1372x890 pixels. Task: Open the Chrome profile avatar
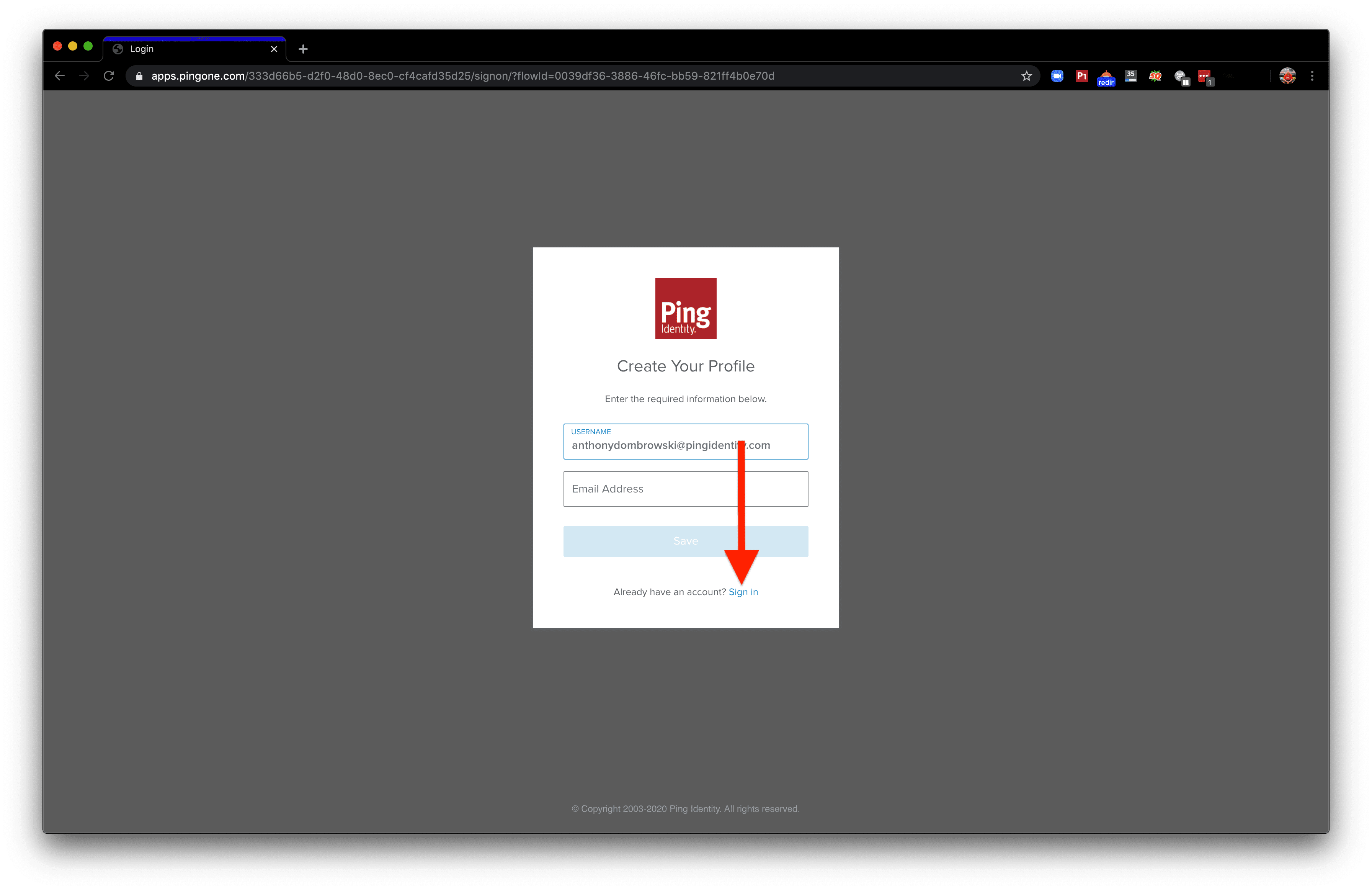(x=1287, y=76)
